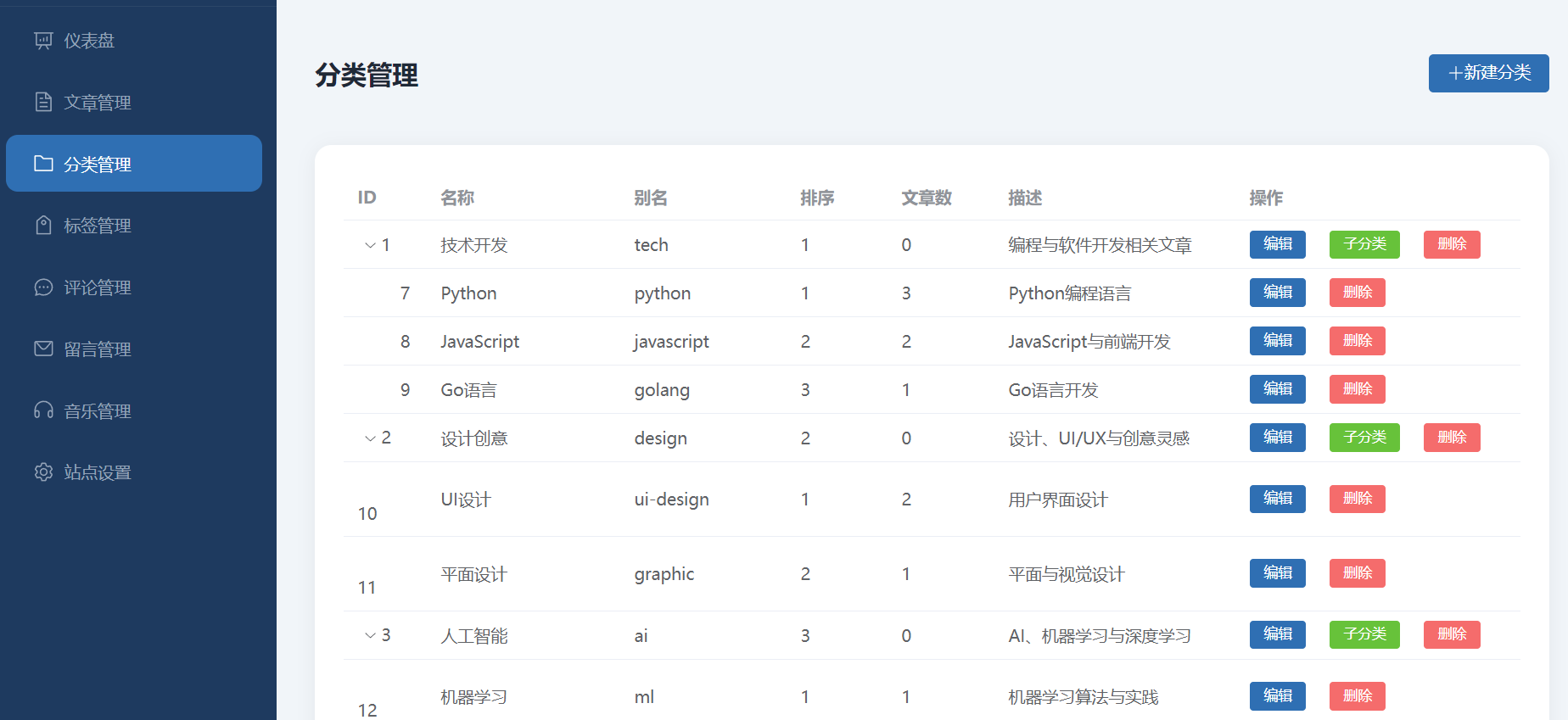Click the envelope icon beside 留言管理
The image size is (1568, 720).
pos(43,349)
